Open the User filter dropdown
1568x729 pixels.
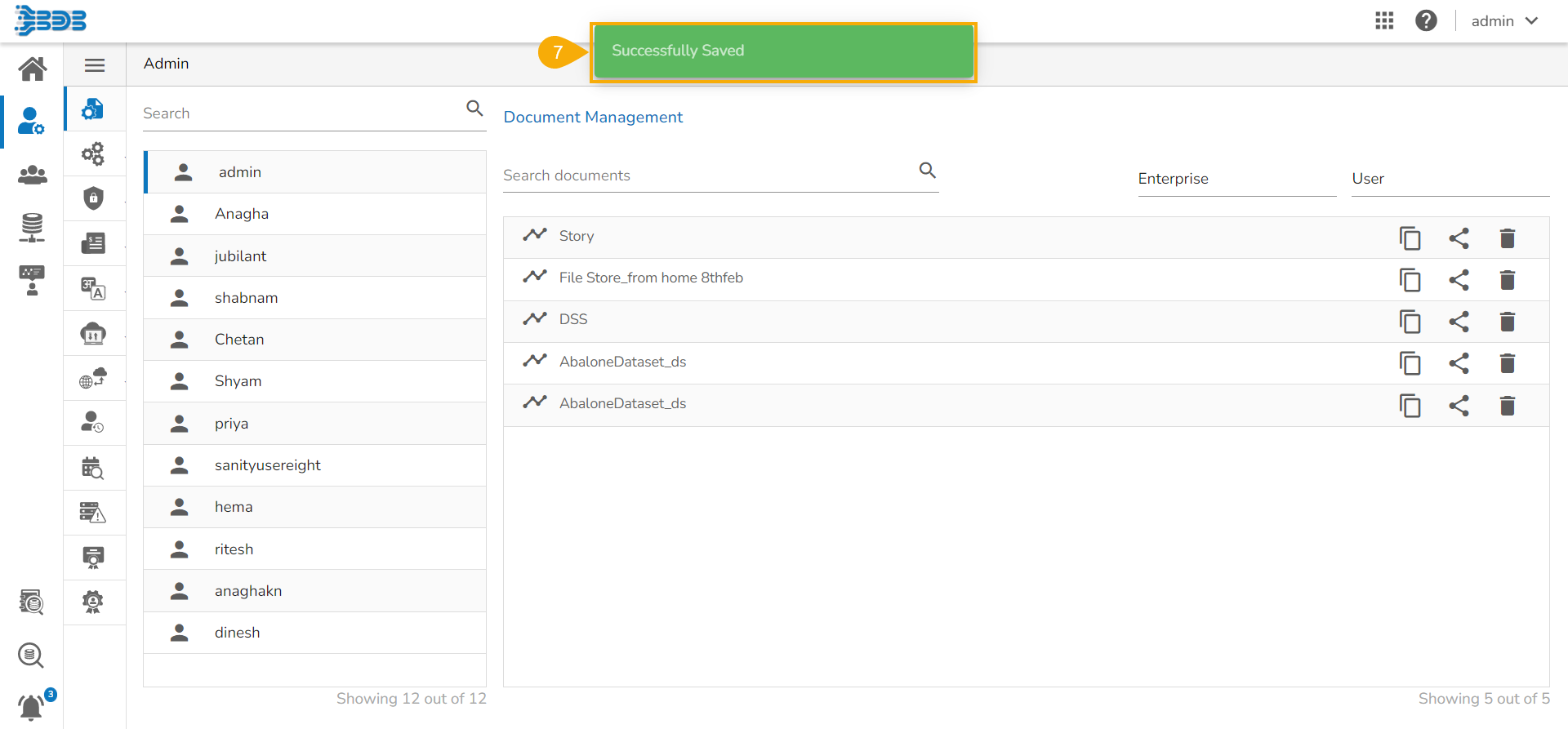coord(1450,179)
